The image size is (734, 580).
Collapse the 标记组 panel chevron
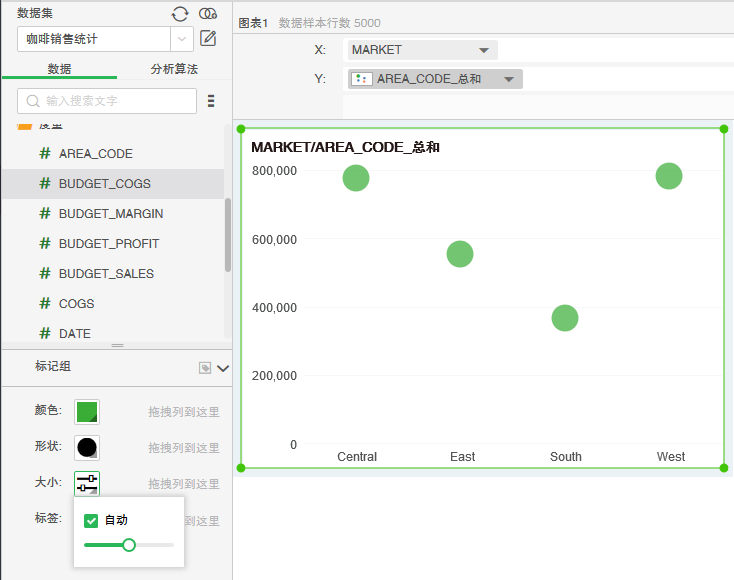pos(223,368)
